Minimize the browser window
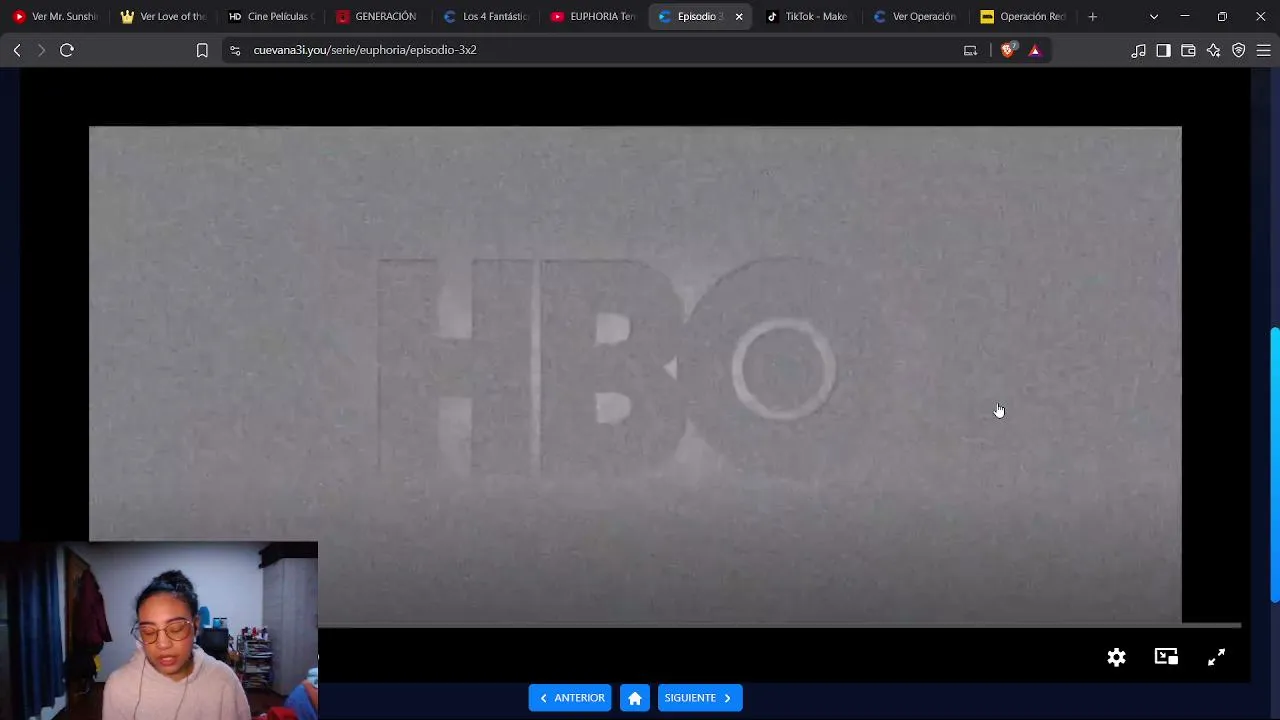The width and height of the screenshot is (1280, 720). (x=1185, y=16)
